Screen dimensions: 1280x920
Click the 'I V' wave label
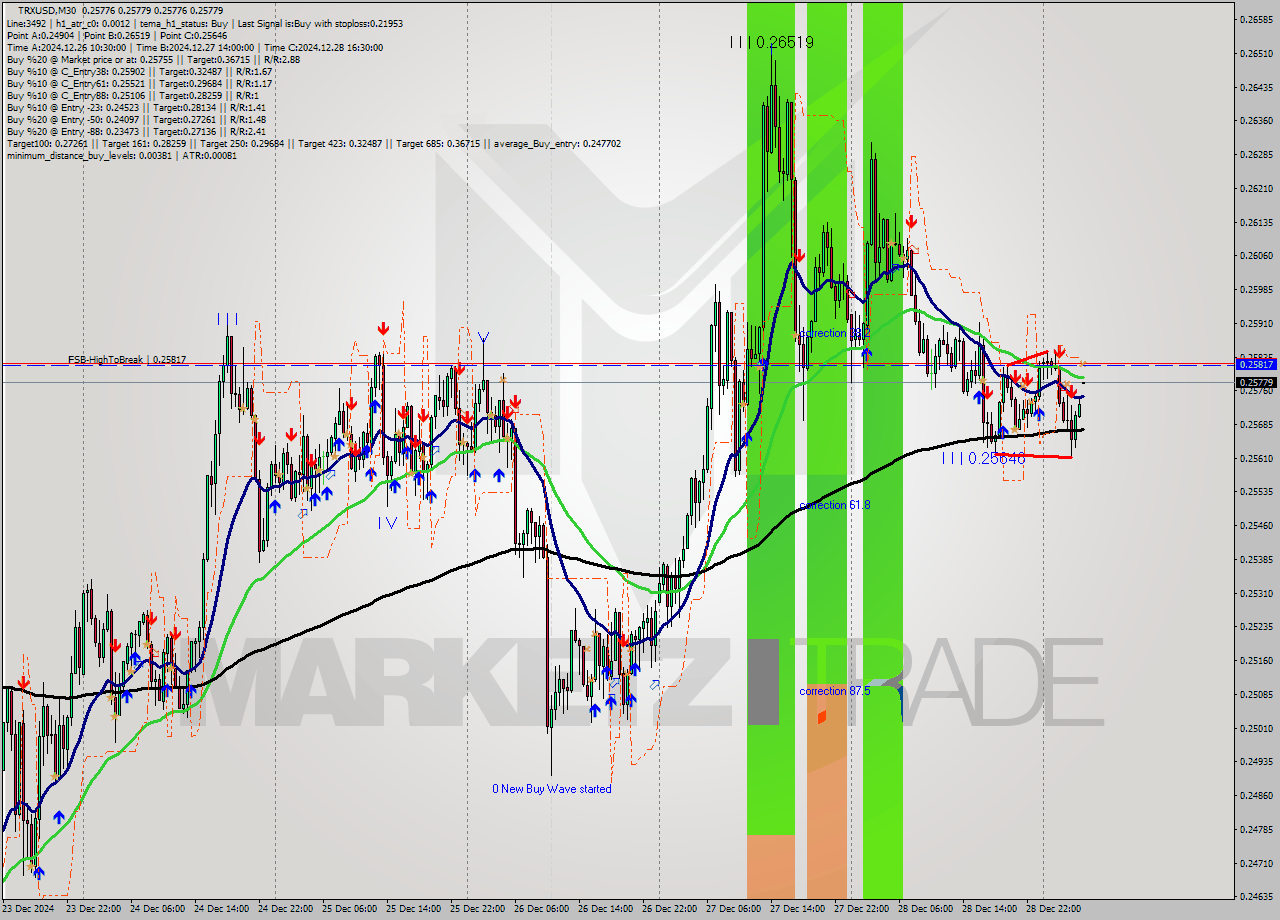tap(387, 522)
